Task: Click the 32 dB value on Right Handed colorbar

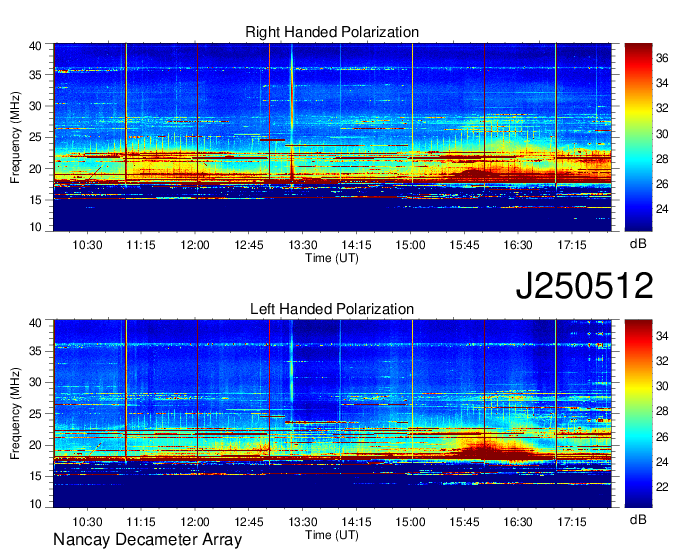Action: pyautogui.click(x=662, y=108)
